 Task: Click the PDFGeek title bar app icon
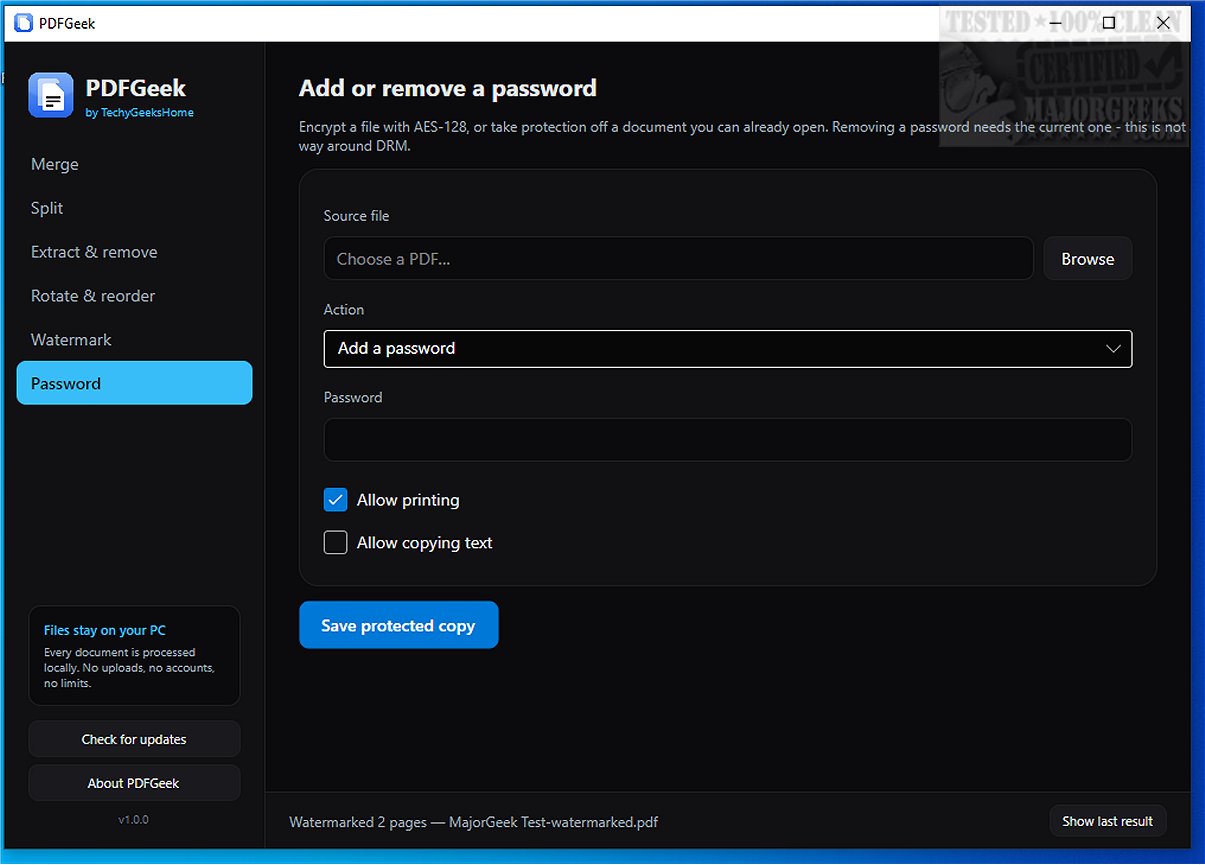tap(23, 22)
